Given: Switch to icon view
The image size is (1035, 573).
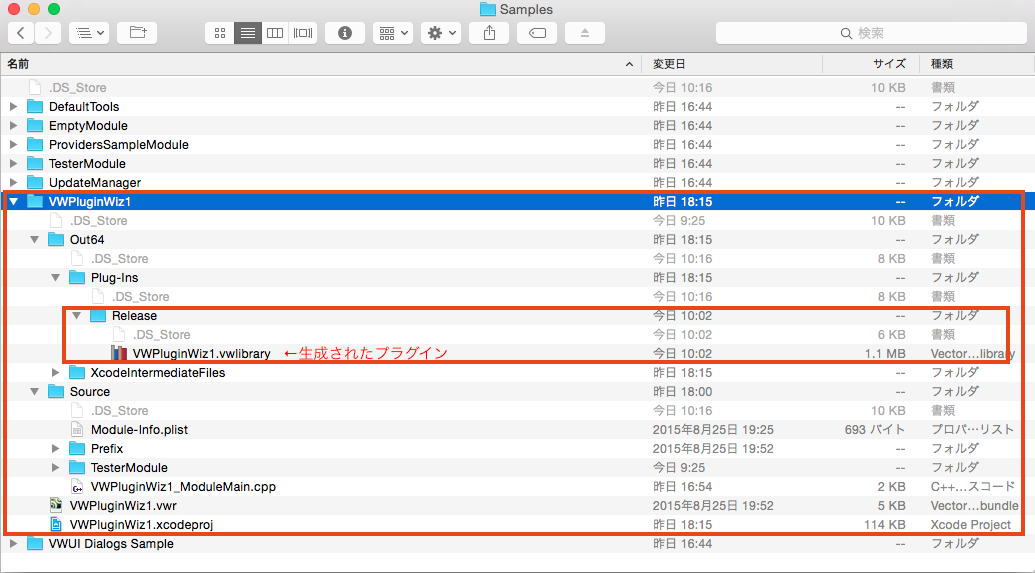Looking at the screenshot, I should (x=220, y=33).
